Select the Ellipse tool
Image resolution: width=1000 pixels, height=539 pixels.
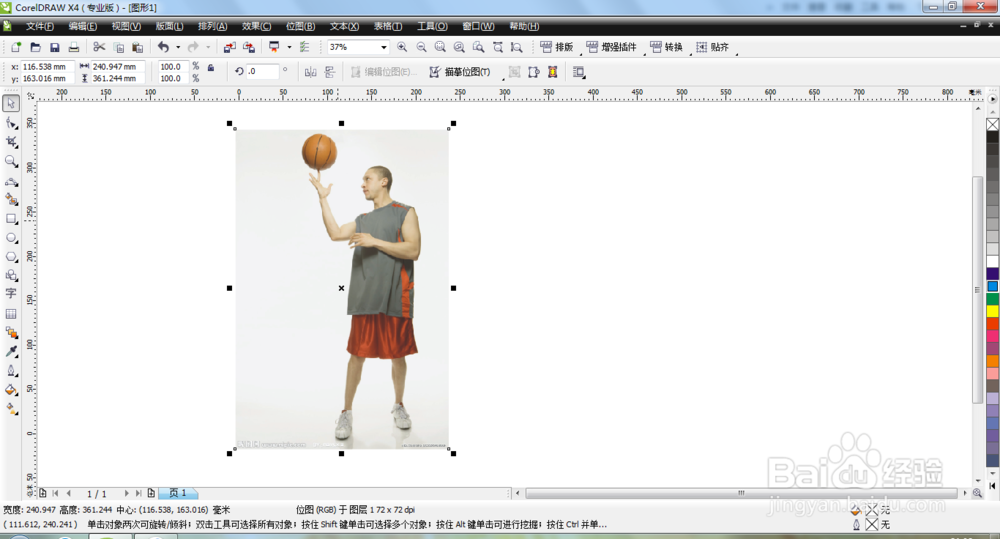[x=11, y=238]
